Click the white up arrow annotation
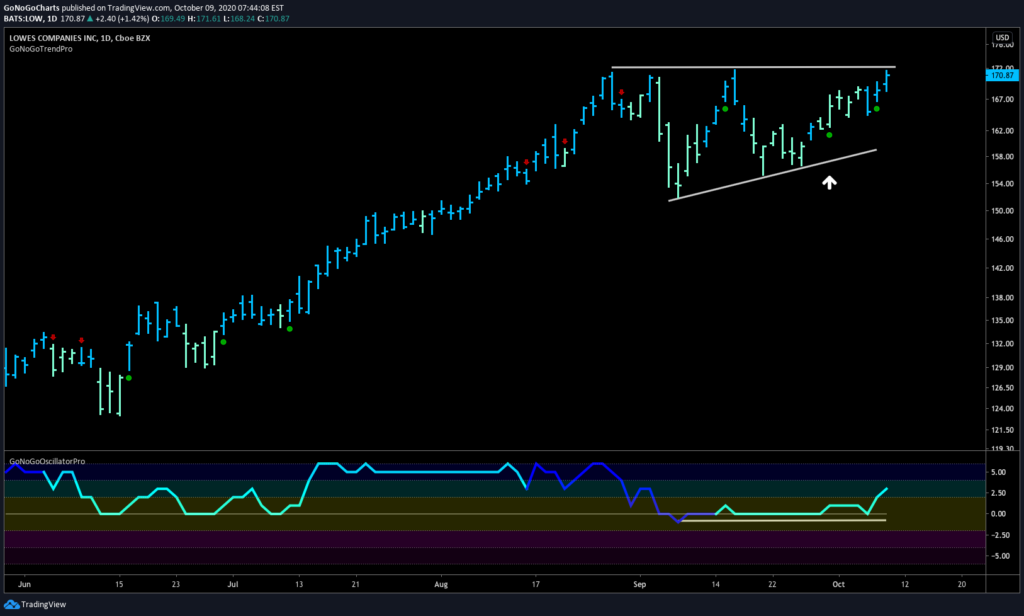This screenshot has height=616, width=1024. pyautogui.click(x=829, y=183)
